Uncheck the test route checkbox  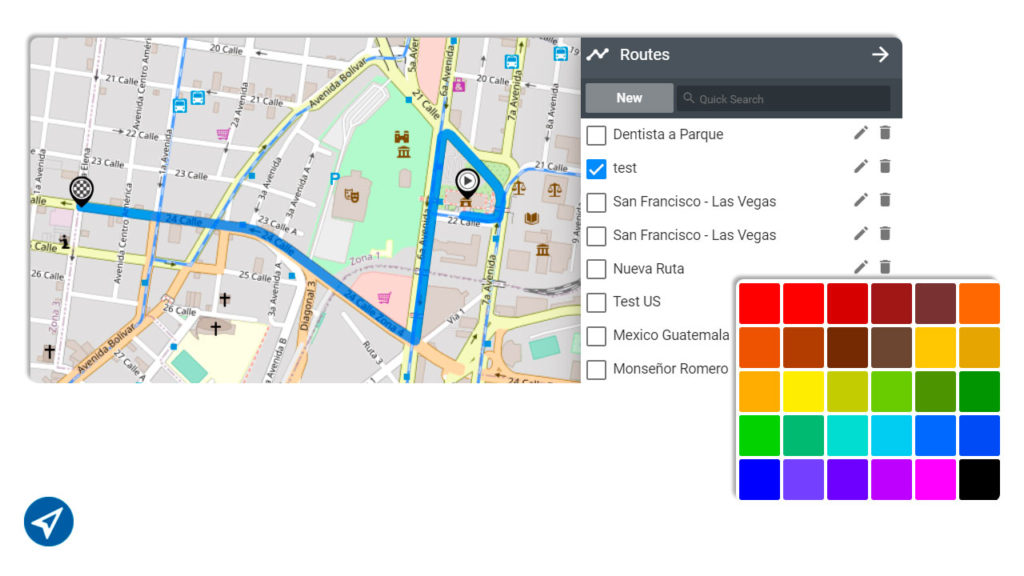pos(596,168)
